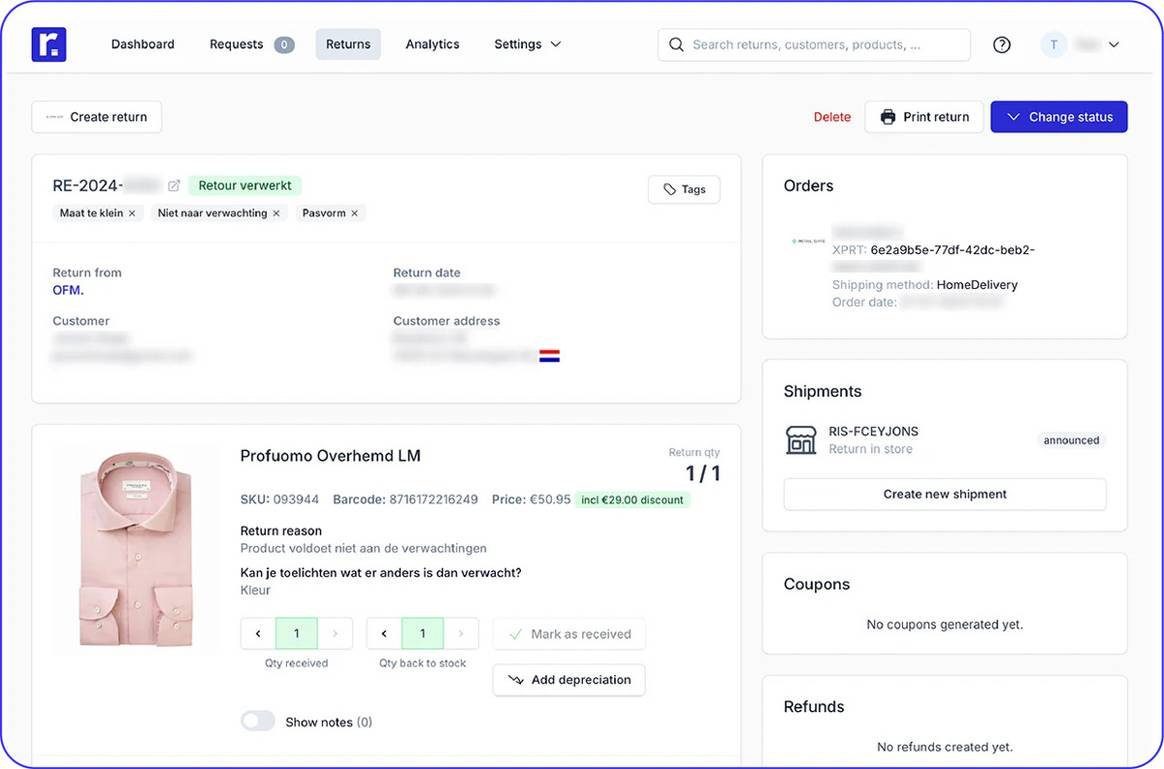This screenshot has width=1164, height=769.
Task: Click the Barcode: 8716172216249 text
Action: point(405,500)
